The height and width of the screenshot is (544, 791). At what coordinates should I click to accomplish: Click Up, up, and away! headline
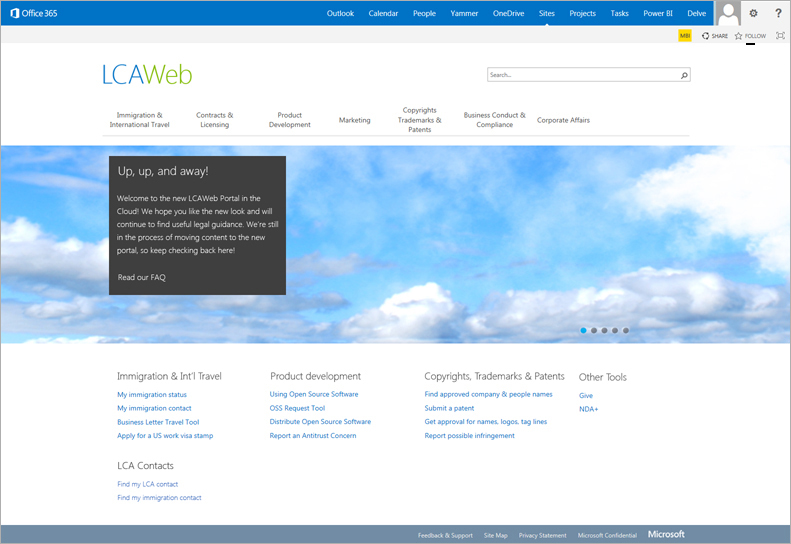163,171
